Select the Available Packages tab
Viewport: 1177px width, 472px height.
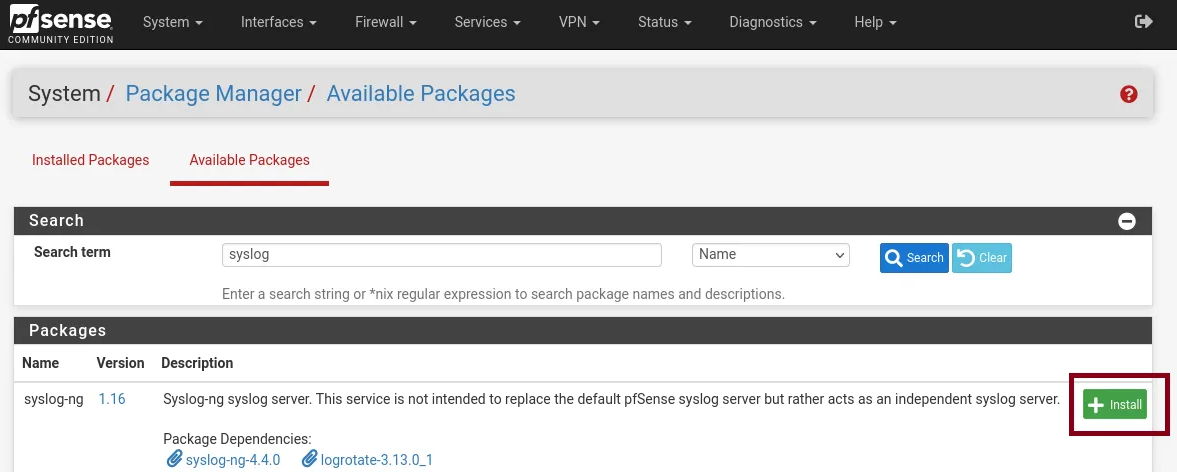(249, 160)
